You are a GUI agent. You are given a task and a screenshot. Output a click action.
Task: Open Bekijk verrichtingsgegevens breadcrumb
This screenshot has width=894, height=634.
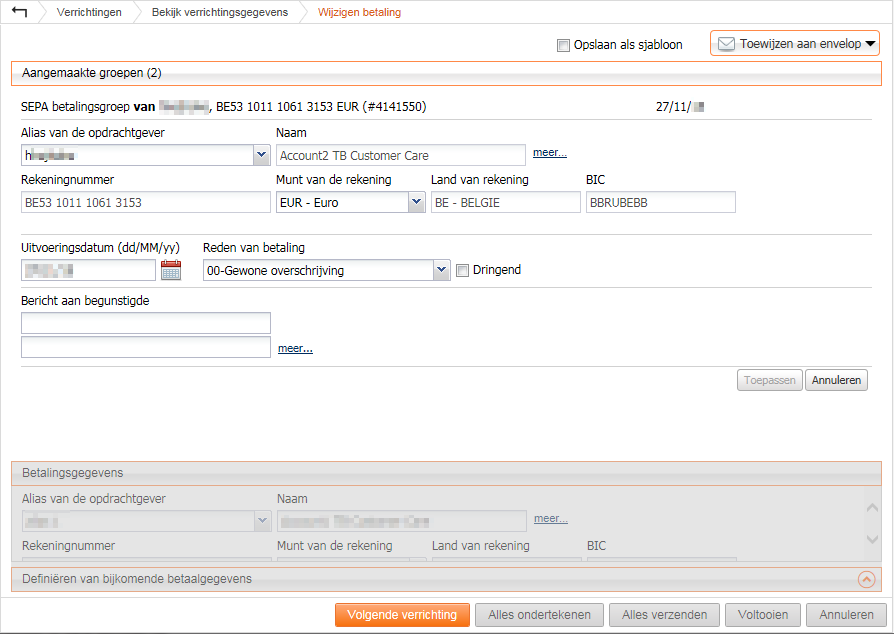pyautogui.click(x=219, y=13)
